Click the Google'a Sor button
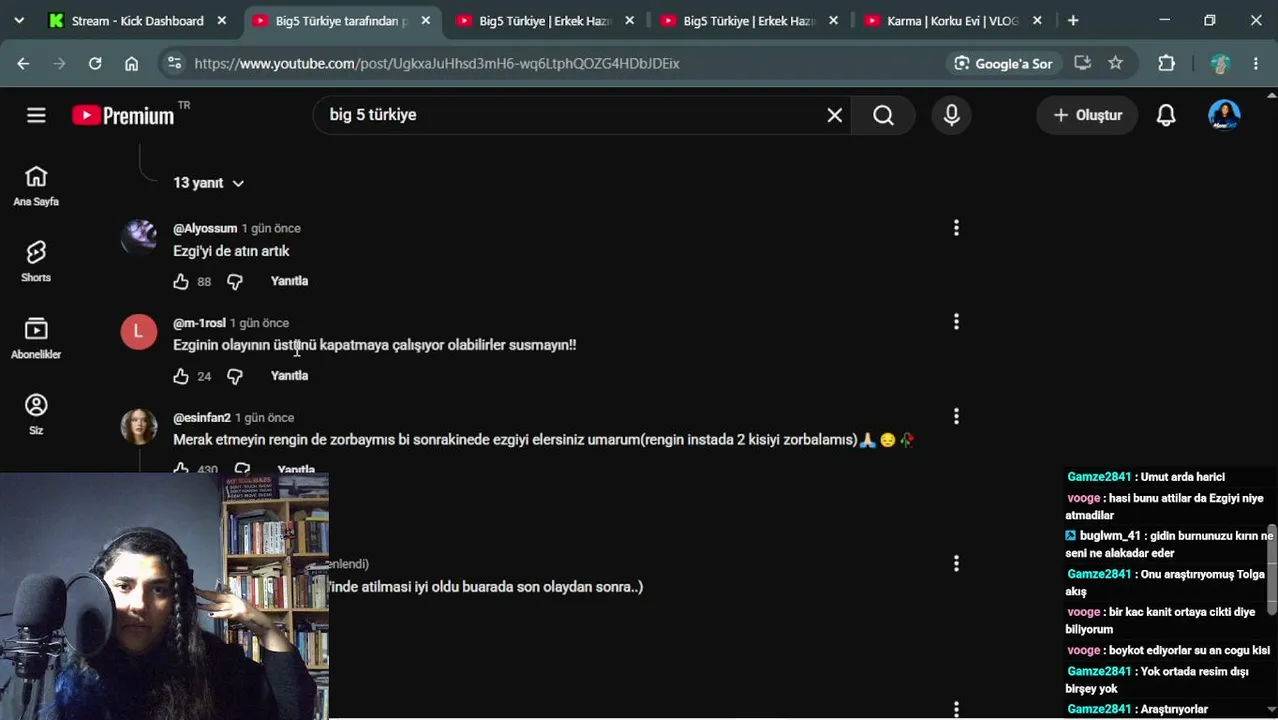 tap(1003, 63)
